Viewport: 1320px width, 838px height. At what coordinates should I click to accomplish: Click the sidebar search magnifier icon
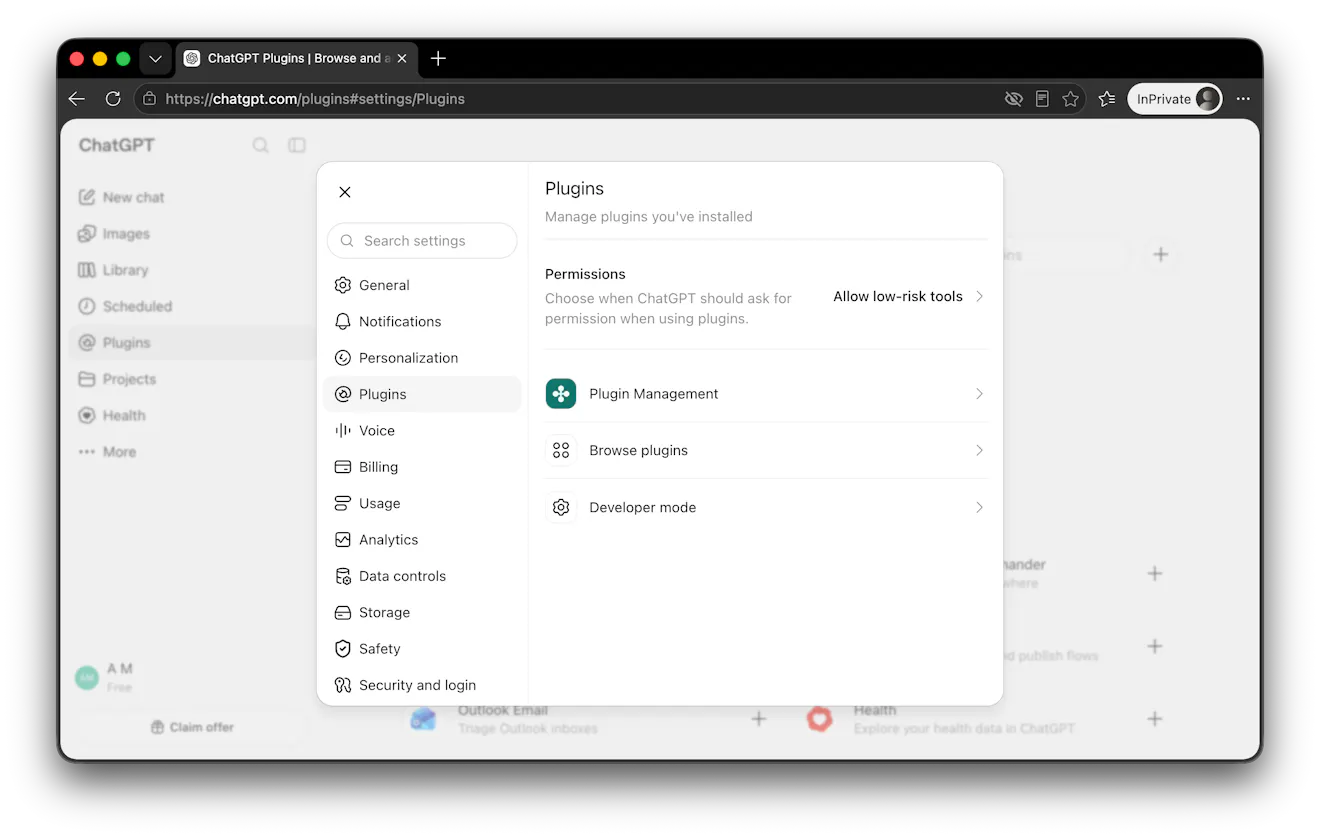tap(260, 145)
